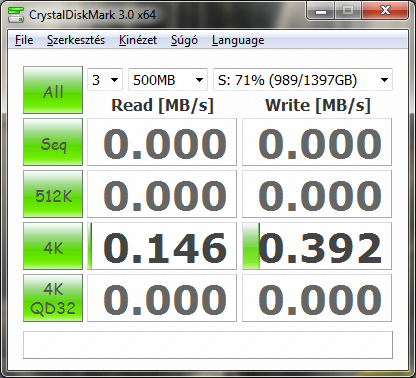Click the CrystalDiskMark title bar icon
The height and width of the screenshot is (378, 416).
coord(16,15)
